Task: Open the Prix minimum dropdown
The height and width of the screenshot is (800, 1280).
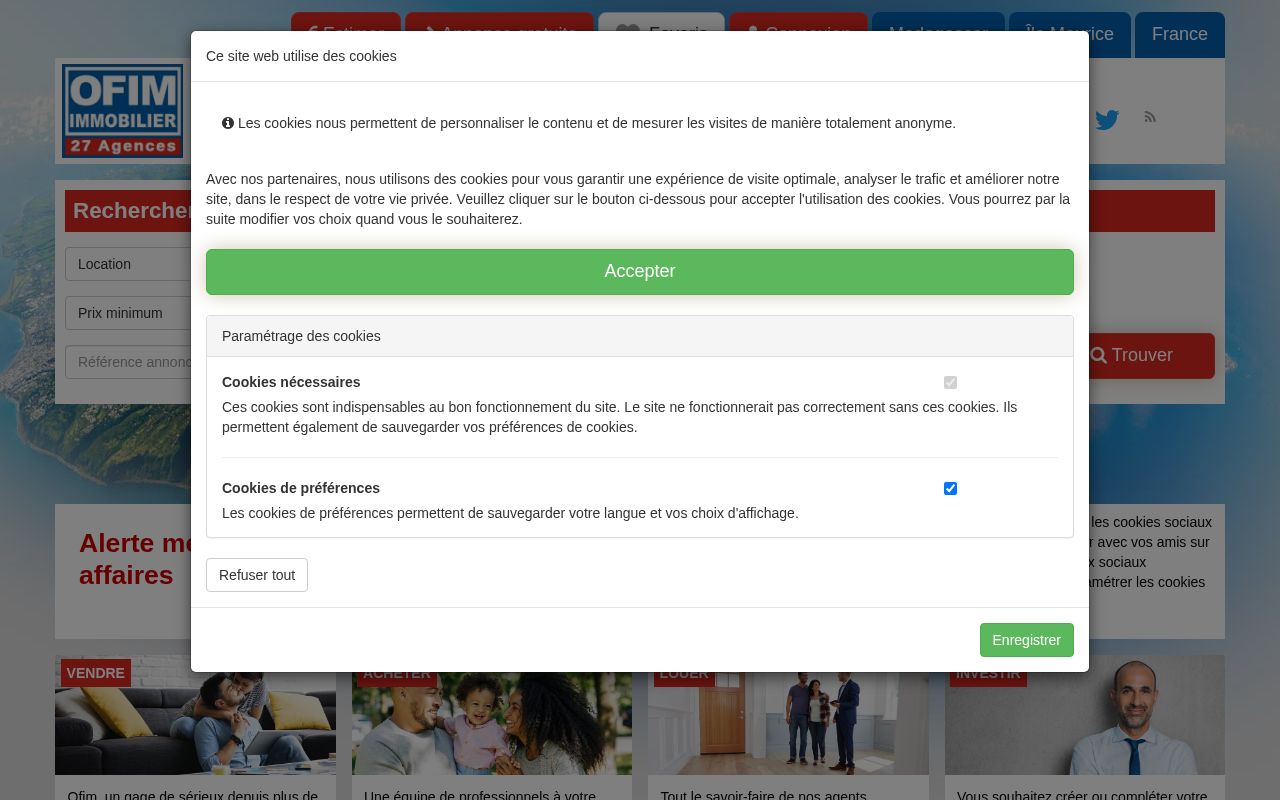Action: [128, 313]
